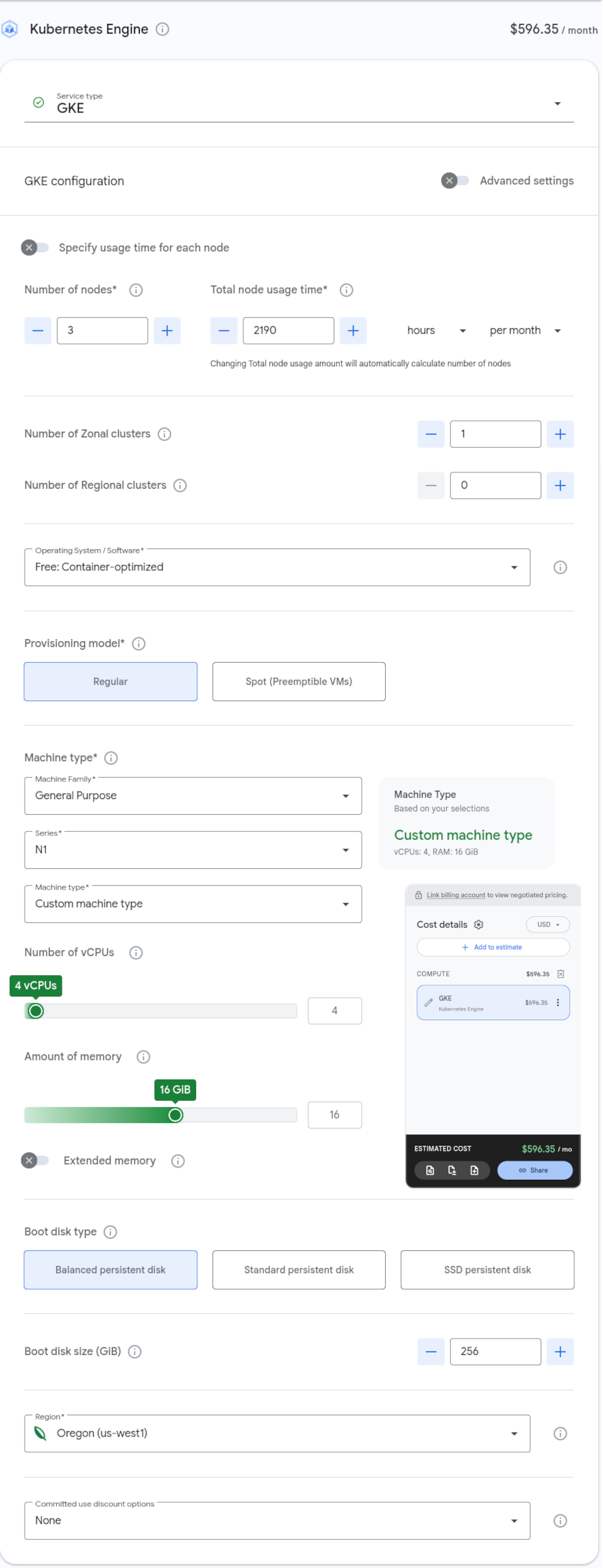The width and height of the screenshot is (603, 1568).
Task: Decrease Boot disk size
Action: (431, 1352)
